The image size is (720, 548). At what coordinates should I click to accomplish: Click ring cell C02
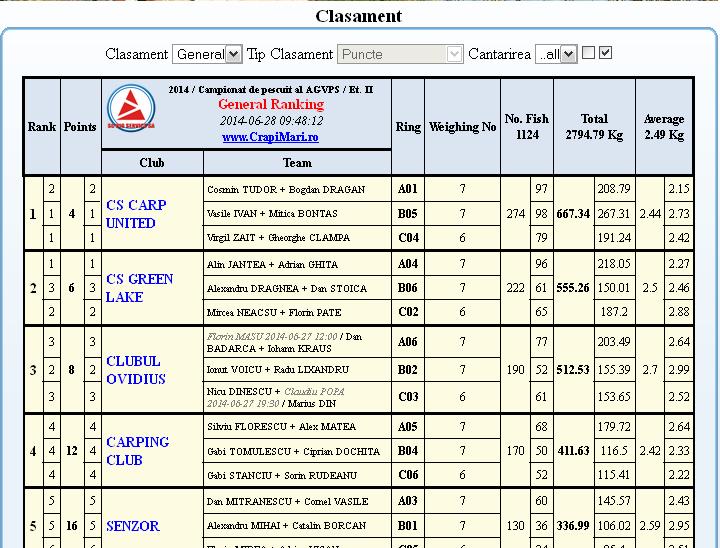(x=408, y=312)
